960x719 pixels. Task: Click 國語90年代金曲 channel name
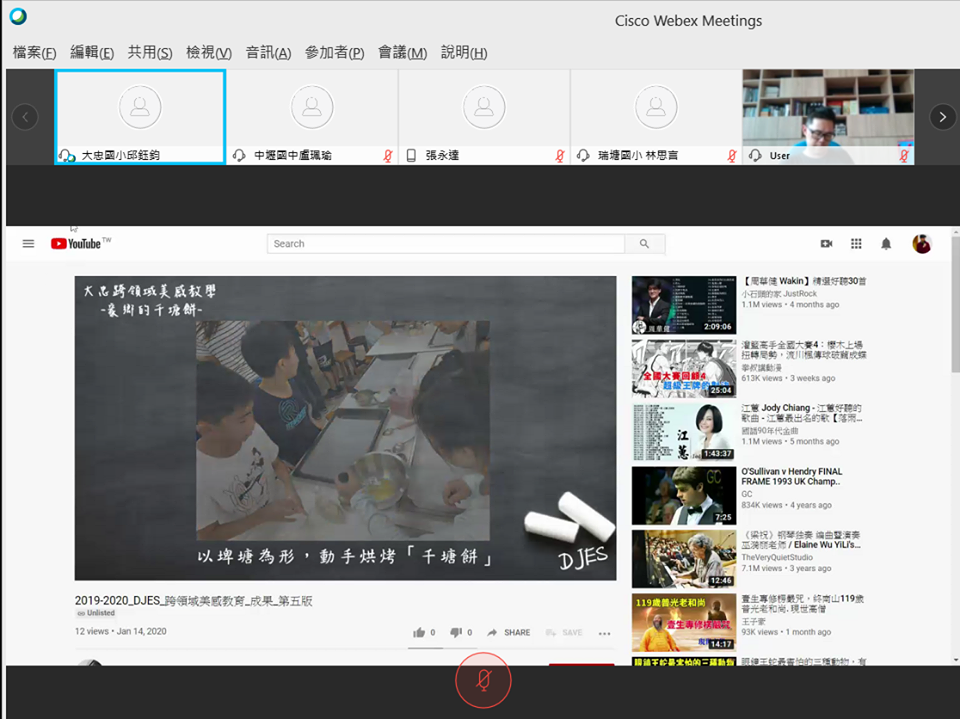tap(770, 431)
